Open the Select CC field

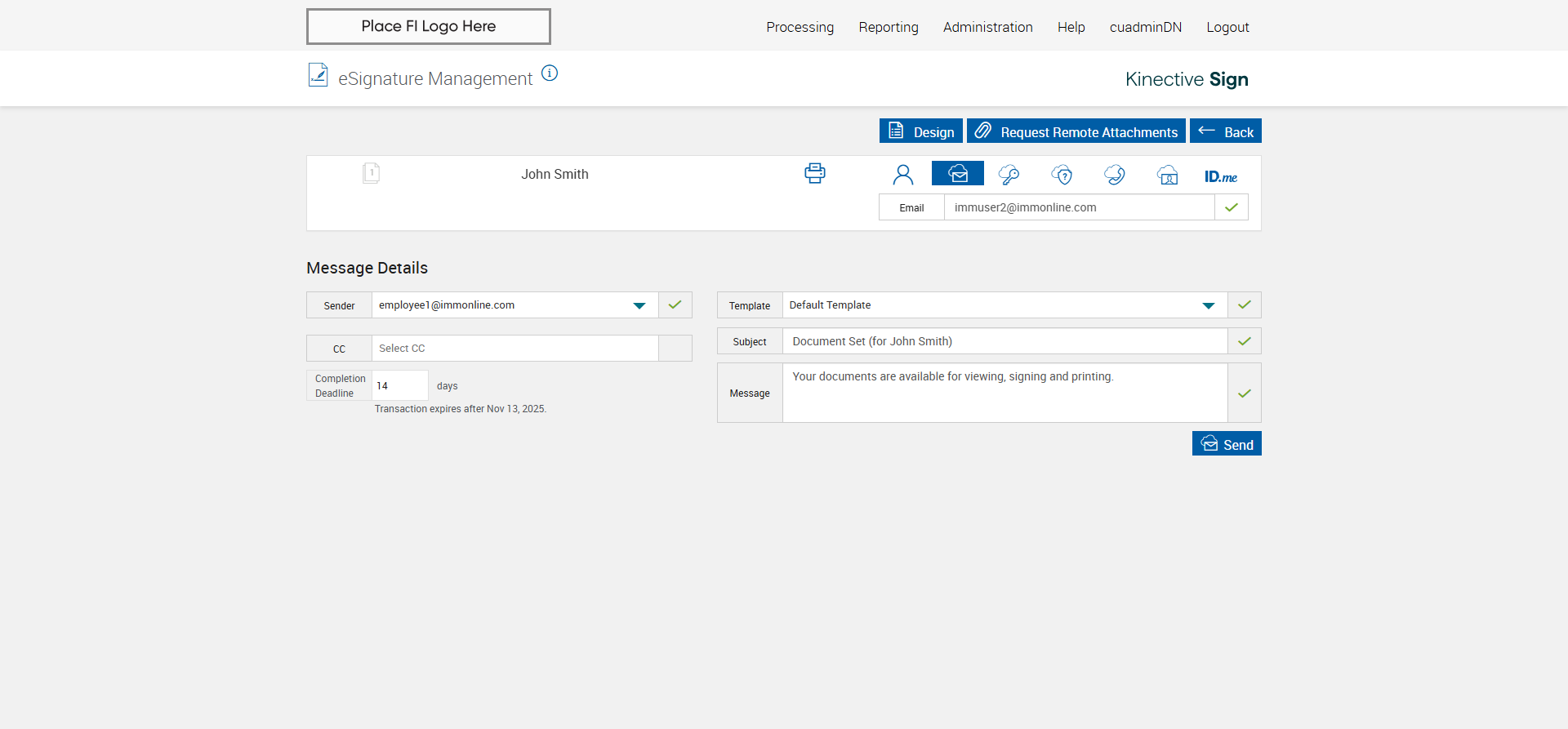(x=514, y=349)
